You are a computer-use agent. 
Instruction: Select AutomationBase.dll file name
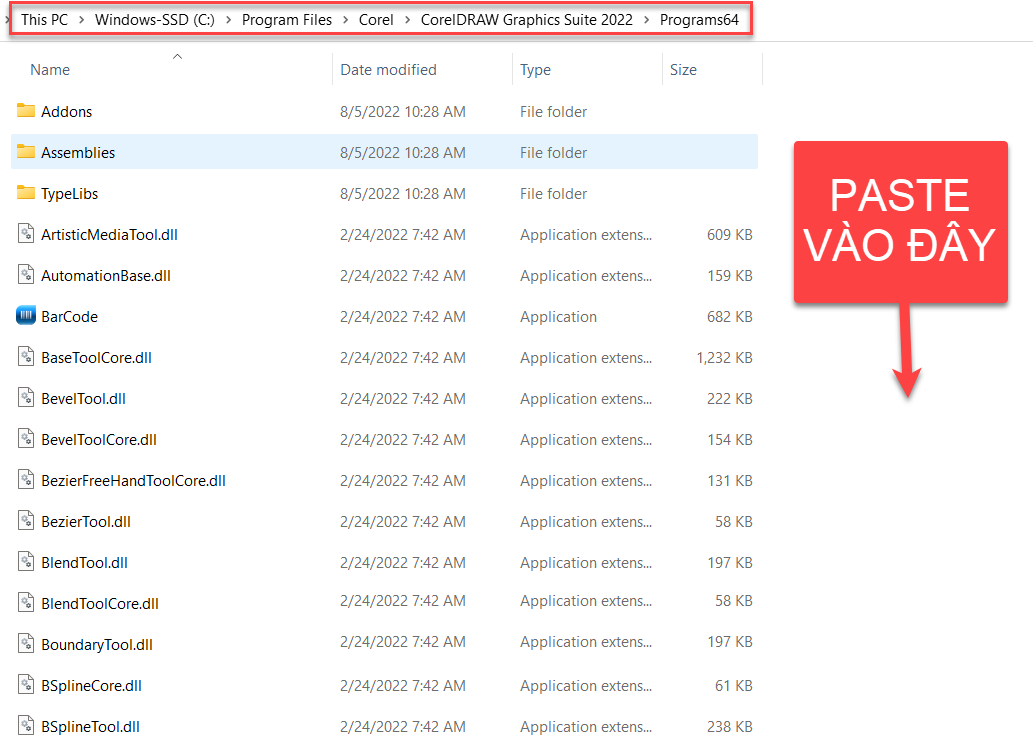pos(105,275)
